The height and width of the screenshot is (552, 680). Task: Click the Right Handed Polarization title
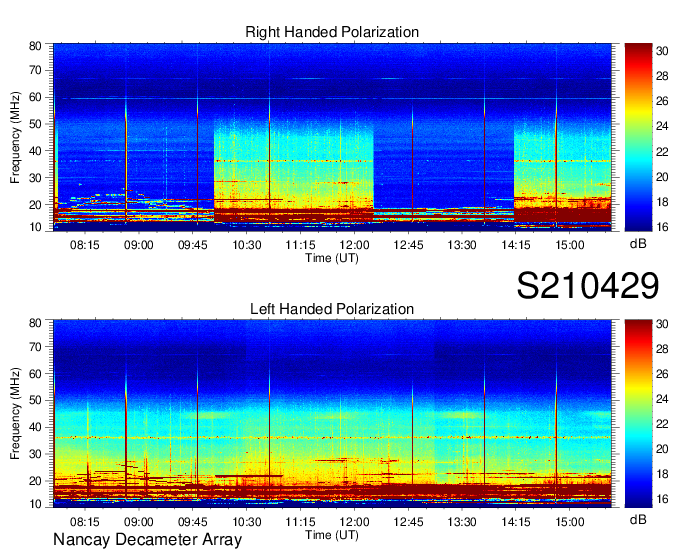click(x=332, y=32)
